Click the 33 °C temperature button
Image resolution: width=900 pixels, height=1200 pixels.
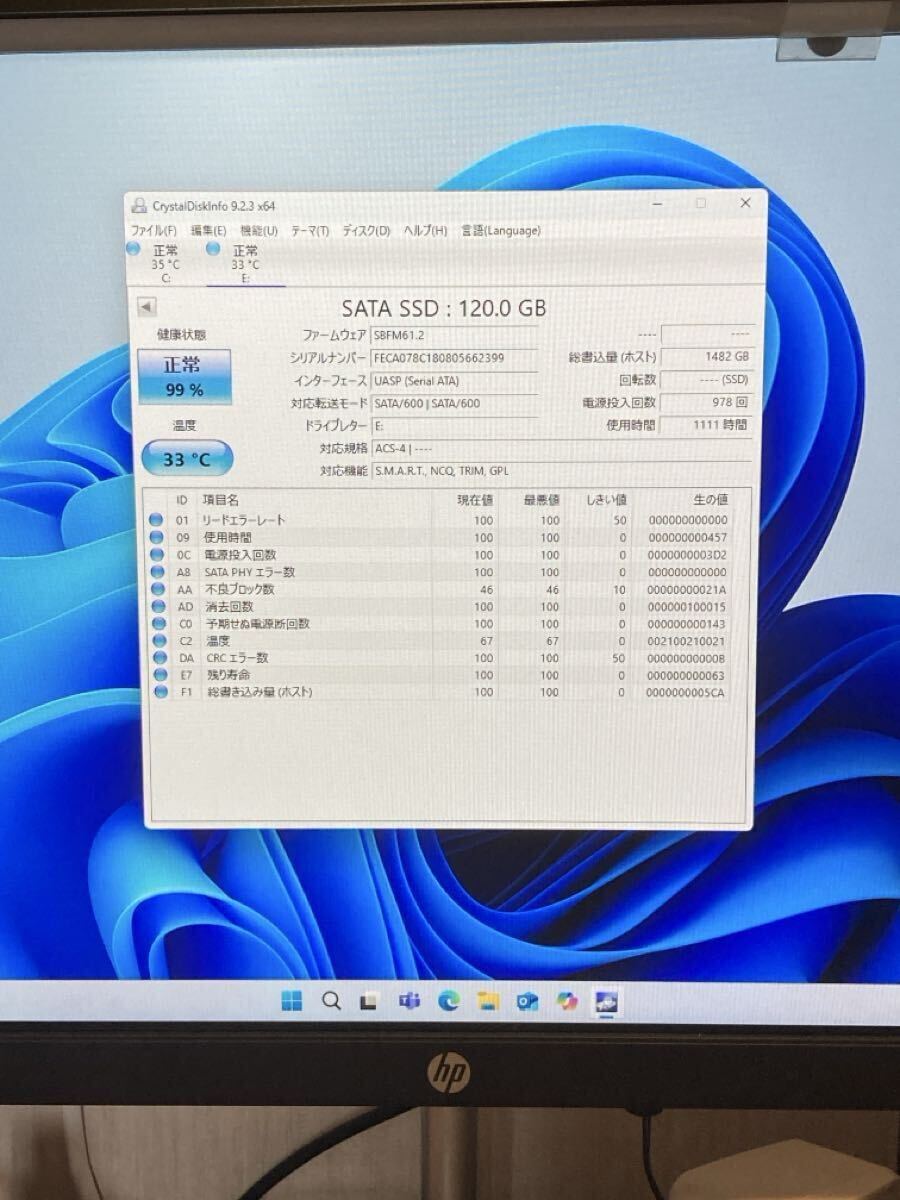(186, 460)
